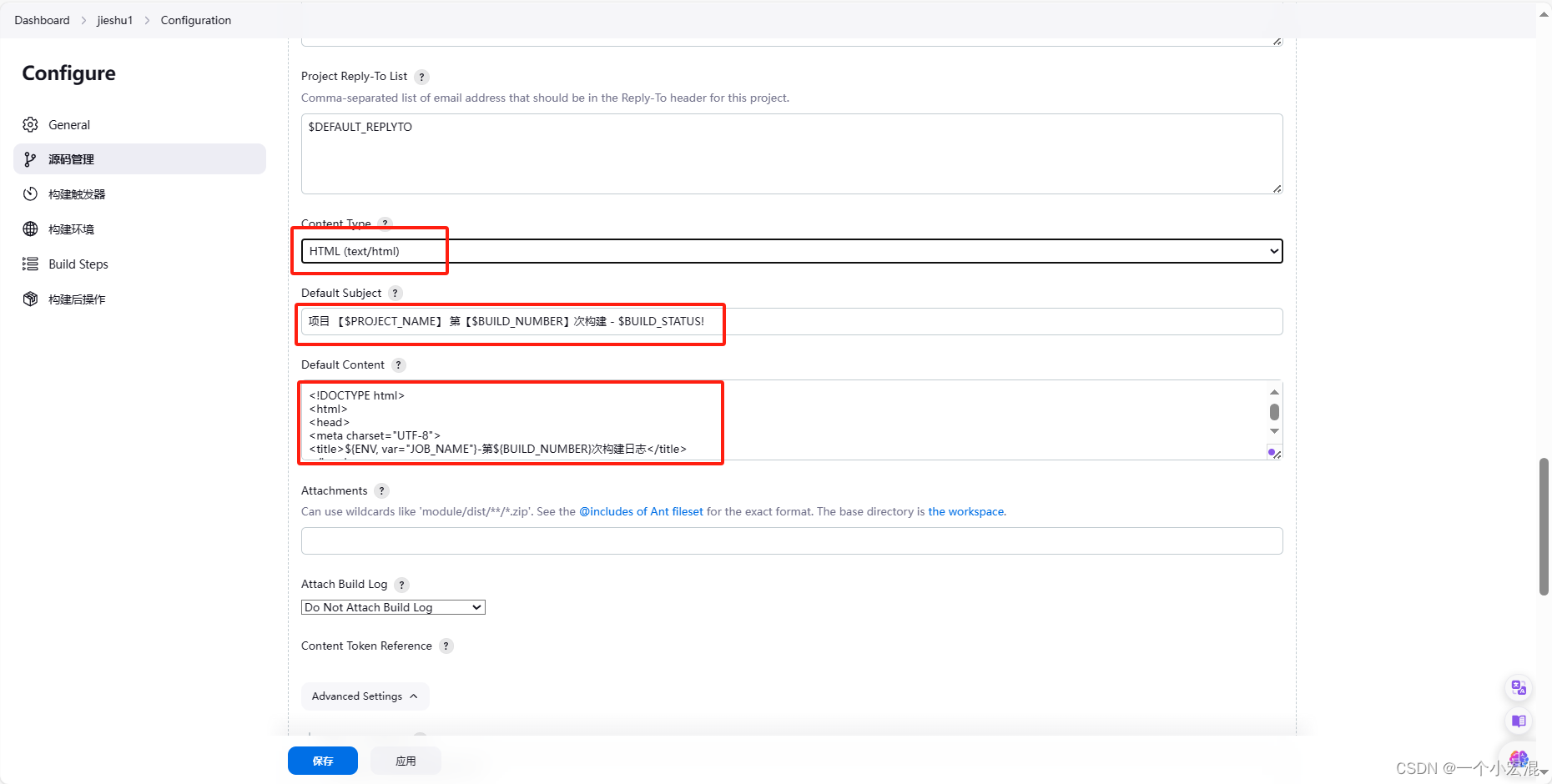The width and height of the screenshot is (1552, 784).
Task: Open help for Default Subject field
Action: tap(396, 293)
